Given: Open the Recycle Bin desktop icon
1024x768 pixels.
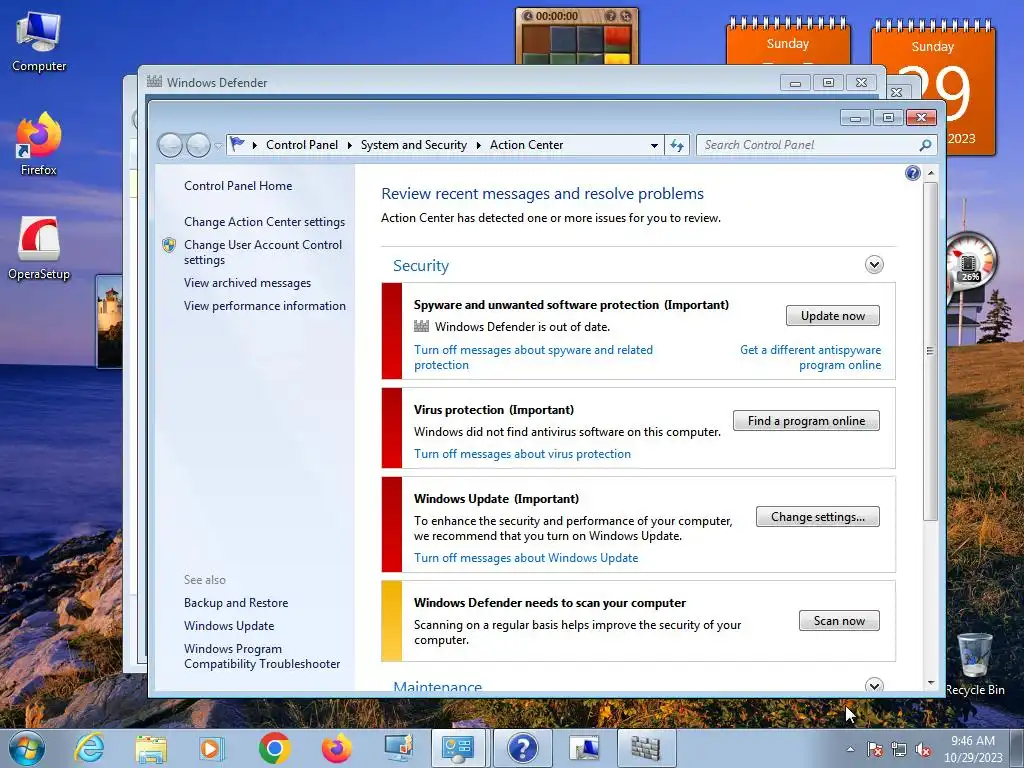Looking at the screenshot, I should click(974, 664).
